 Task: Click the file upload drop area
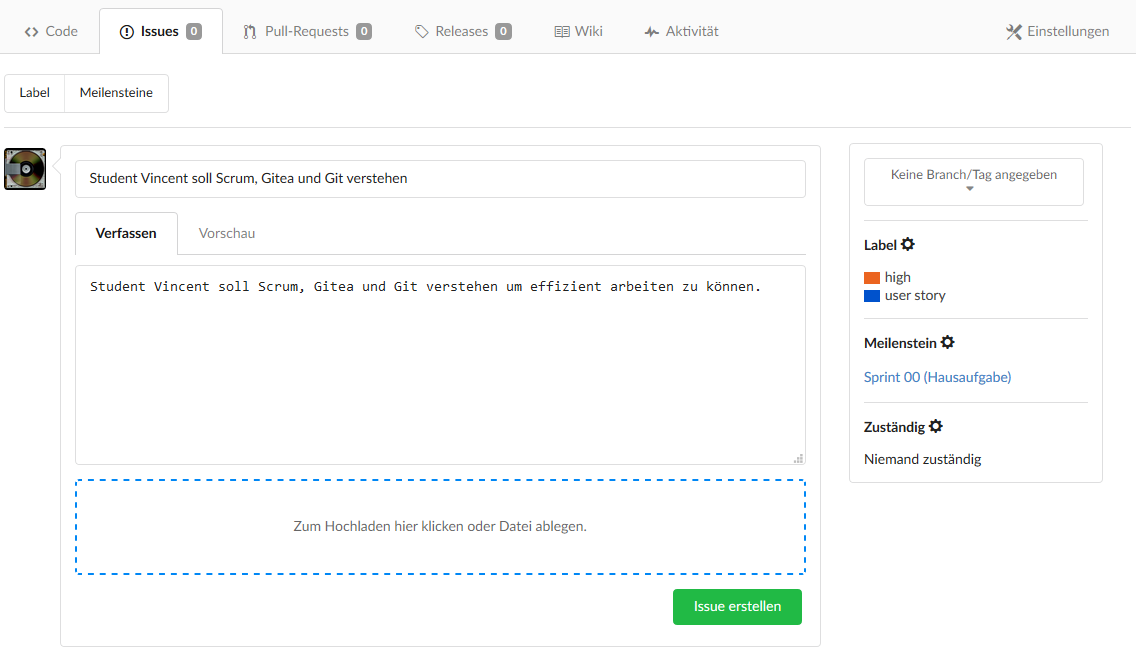440,527
